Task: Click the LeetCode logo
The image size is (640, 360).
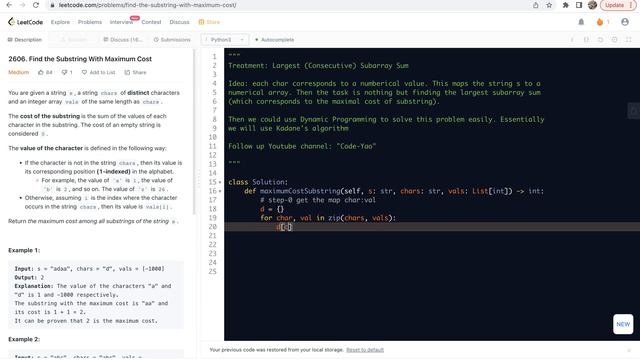Action: tap(25, 22)
